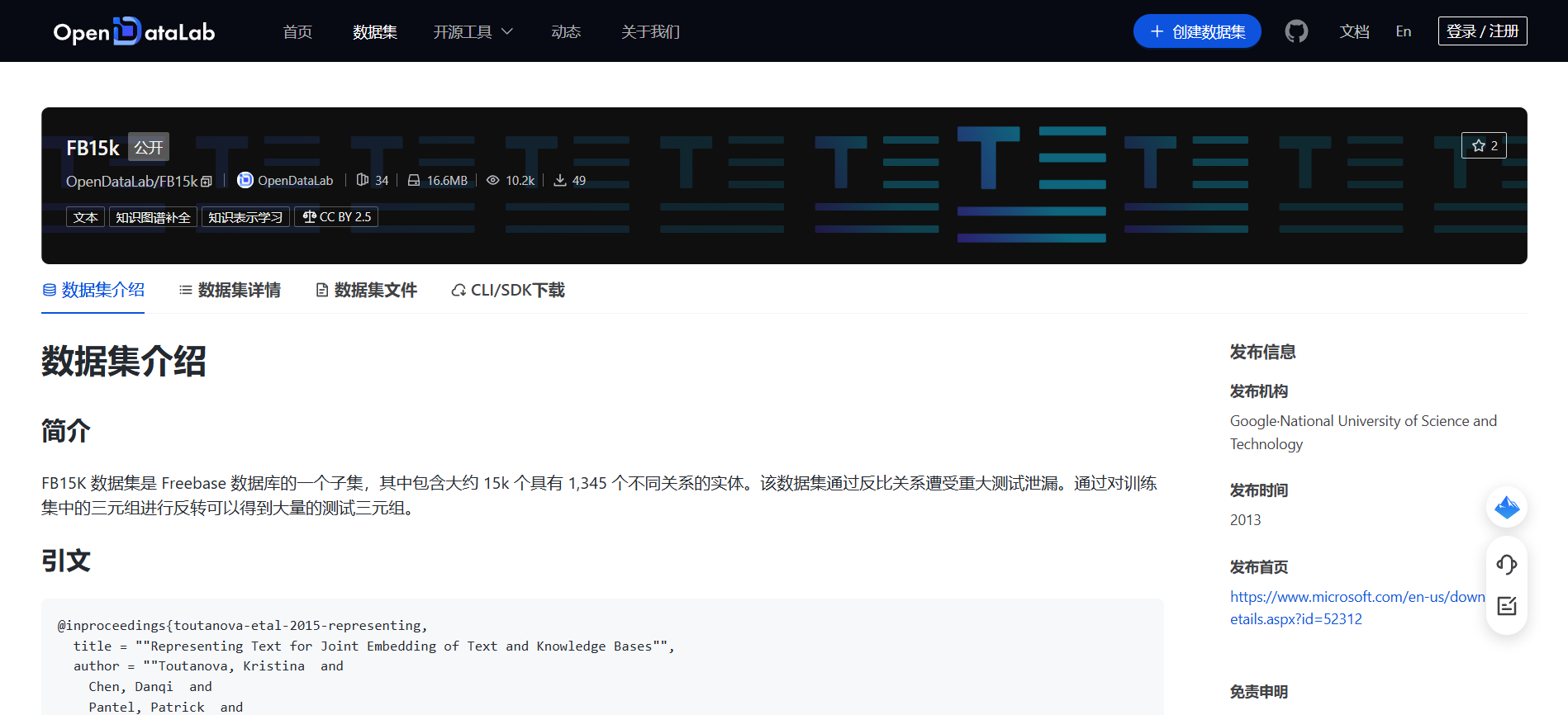Switch to the 数据集文件 tab
This screenshot has height=715, width=1568.
[x=366, y=290]
